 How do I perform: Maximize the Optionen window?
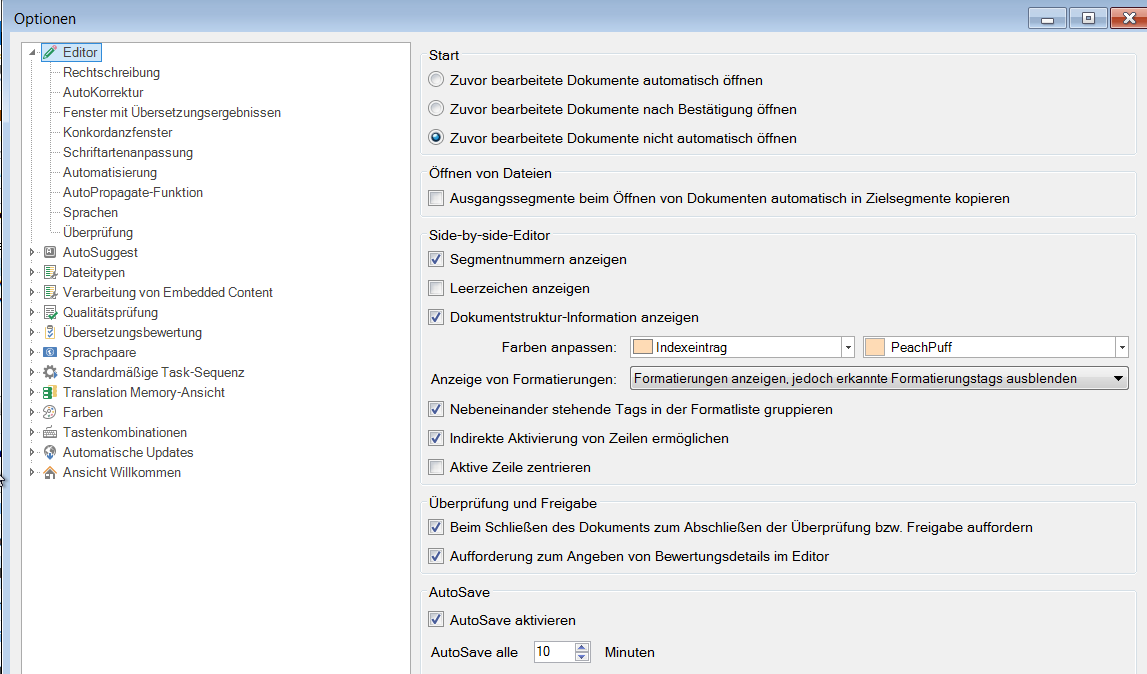click(x=1088, y=18)
